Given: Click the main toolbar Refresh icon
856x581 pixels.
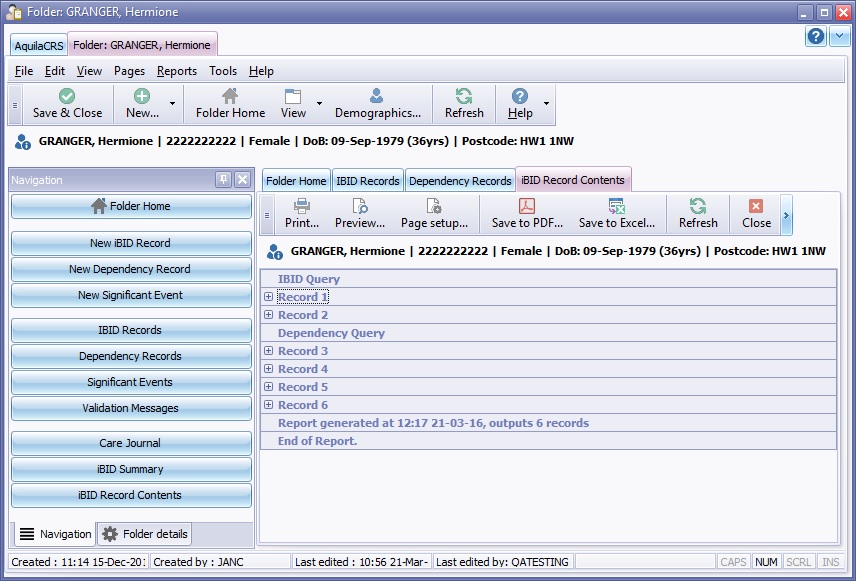Looking at the screenshot, I should tap(464, 96).
